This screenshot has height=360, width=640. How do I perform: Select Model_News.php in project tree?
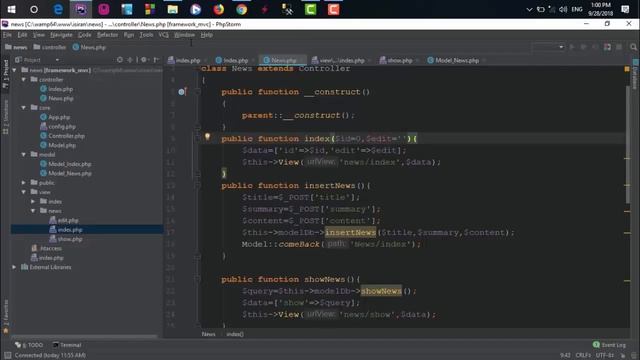pos(66,173)
